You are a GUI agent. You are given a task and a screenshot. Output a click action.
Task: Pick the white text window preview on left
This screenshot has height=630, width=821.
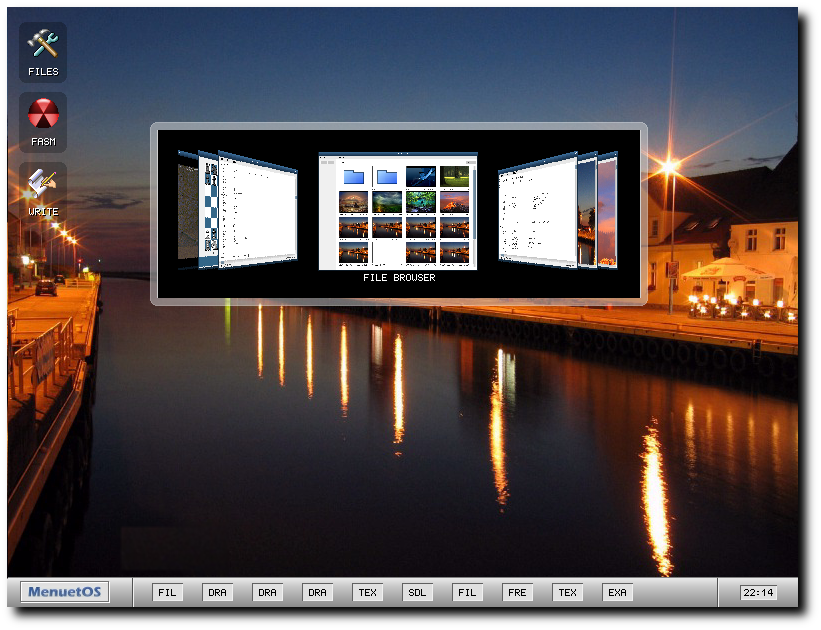click(x=258, y=211)
